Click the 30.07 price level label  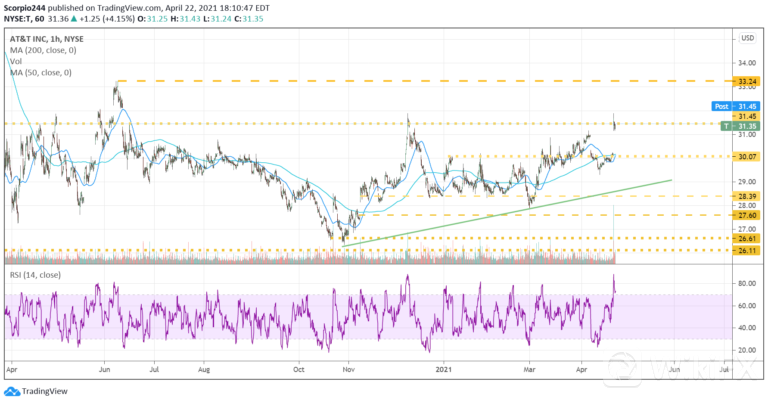(x=747, y=157)
